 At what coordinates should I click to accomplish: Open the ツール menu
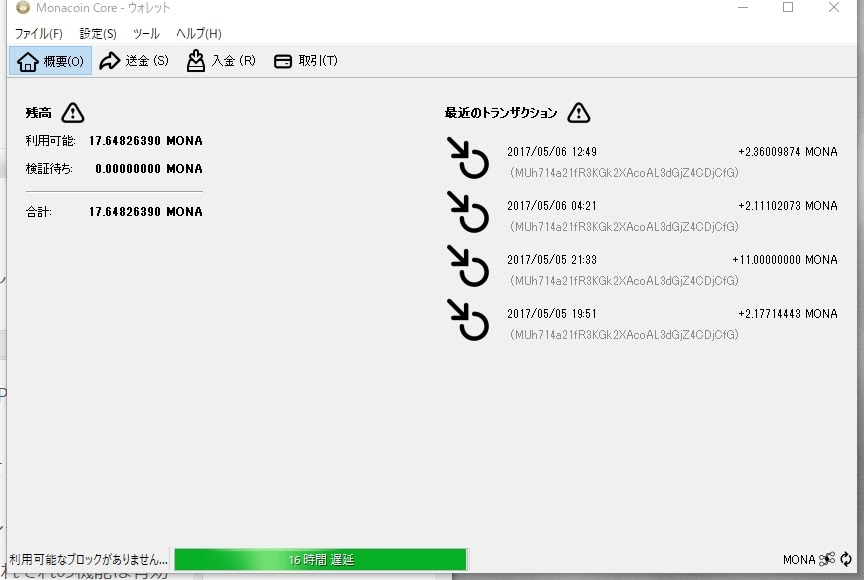[146, 34]
